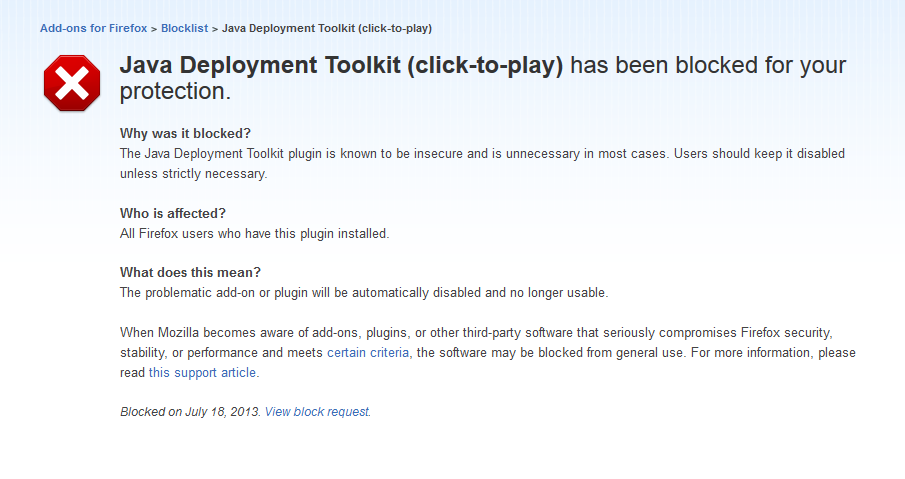Click the 'known to be insecure' paragraph
The width and height of the screenshot is (905, 479).
[483, 164]
